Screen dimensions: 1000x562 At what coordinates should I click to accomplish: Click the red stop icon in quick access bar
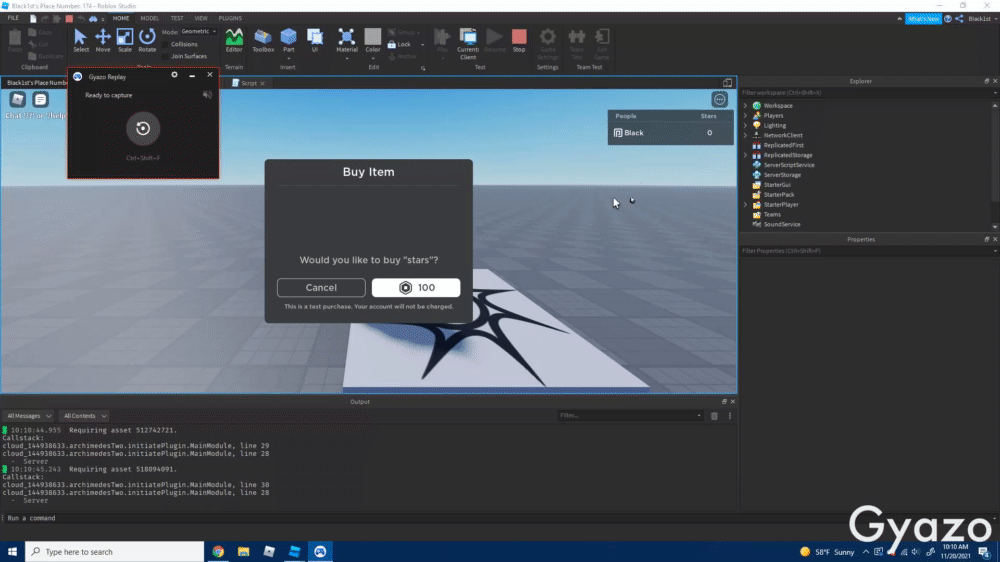[x=69, y=18]
